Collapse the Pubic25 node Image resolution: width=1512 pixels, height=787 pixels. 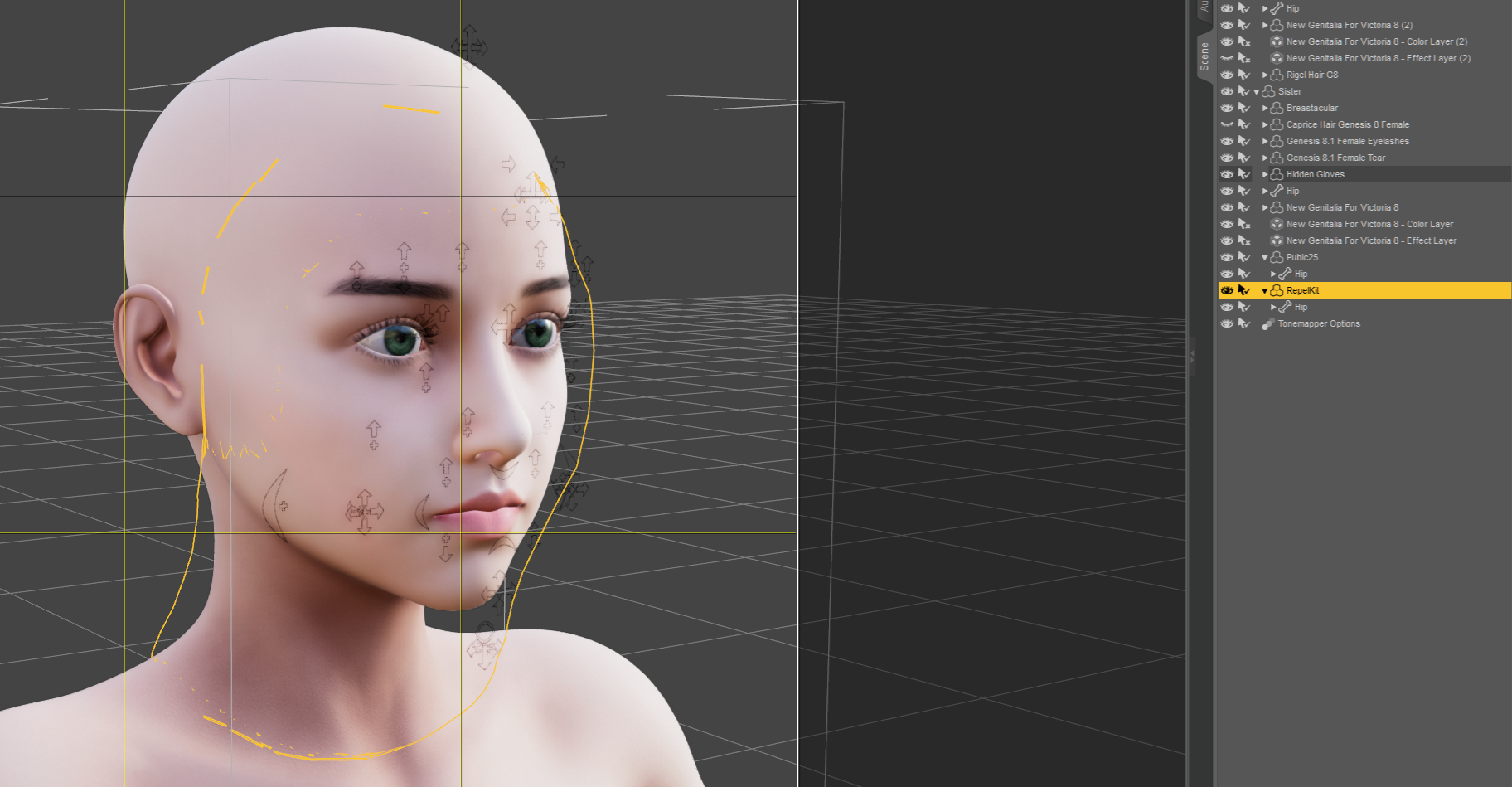tap(1265, 257)
